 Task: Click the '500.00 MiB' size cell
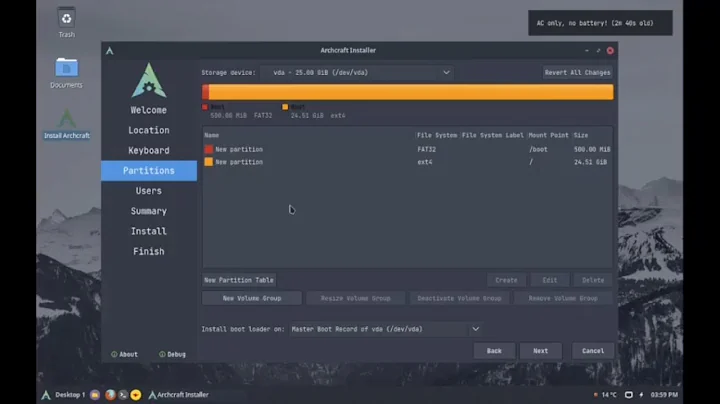[x=592, y=149]
